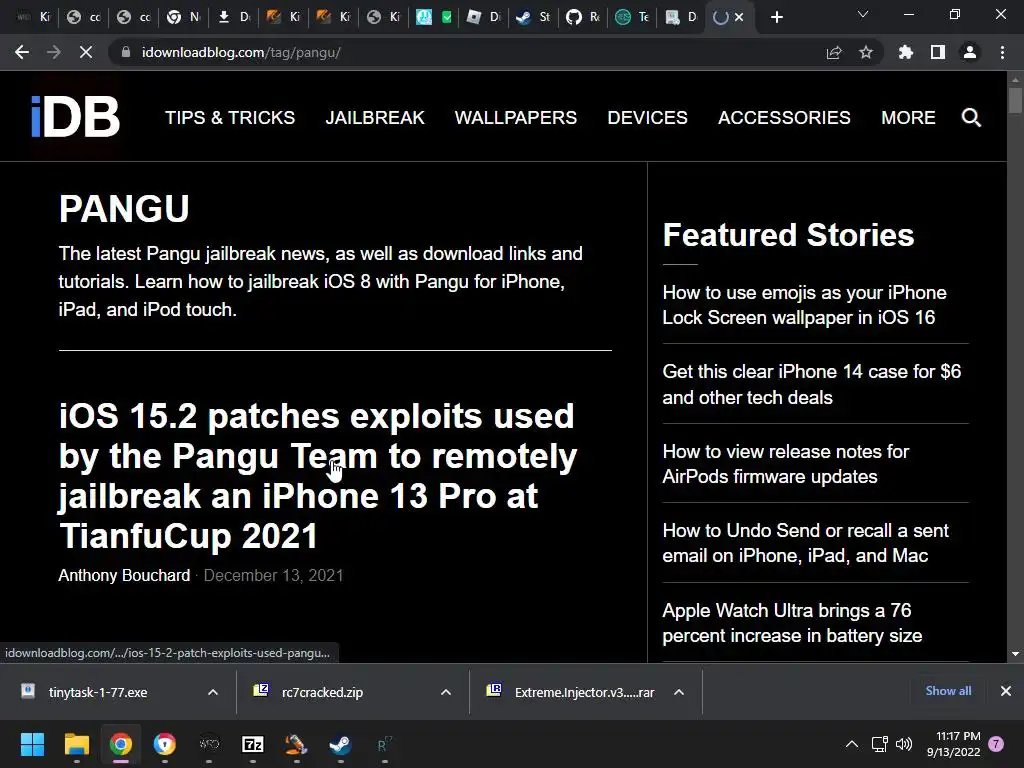Open AirPods firmware release notes story
Image resolution: width=1024 pixels, height=768 pixels.
(786, 464)
